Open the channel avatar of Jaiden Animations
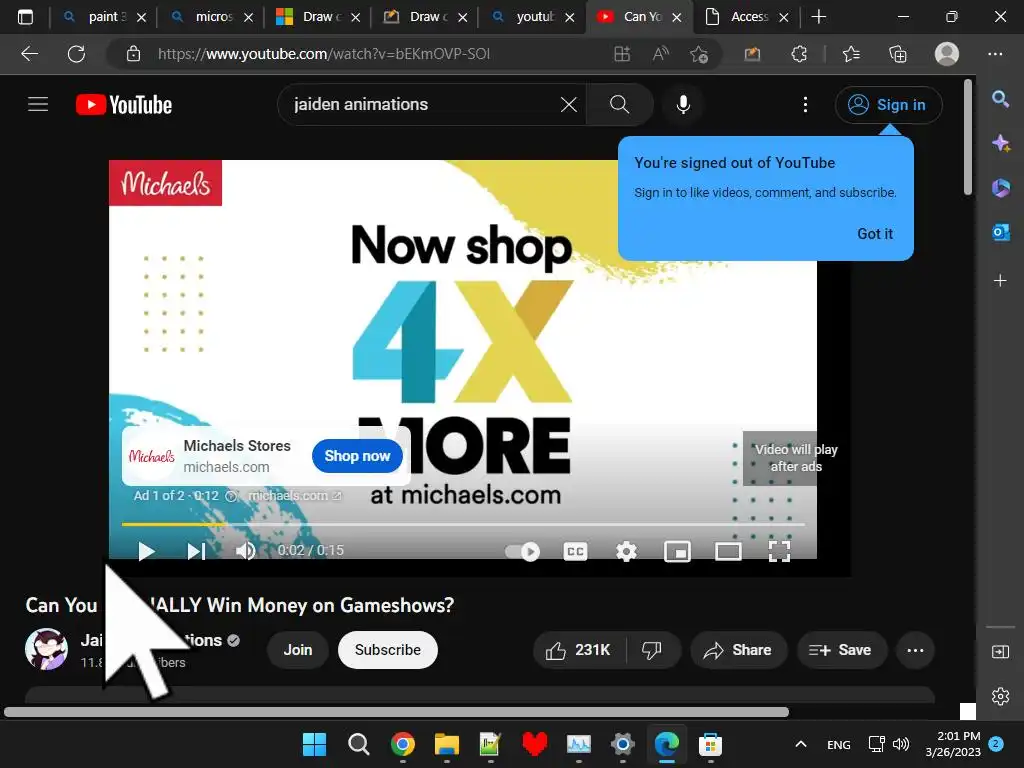Image resolution: width=1024 pixels, height=768 pixels. coord(46,649)
